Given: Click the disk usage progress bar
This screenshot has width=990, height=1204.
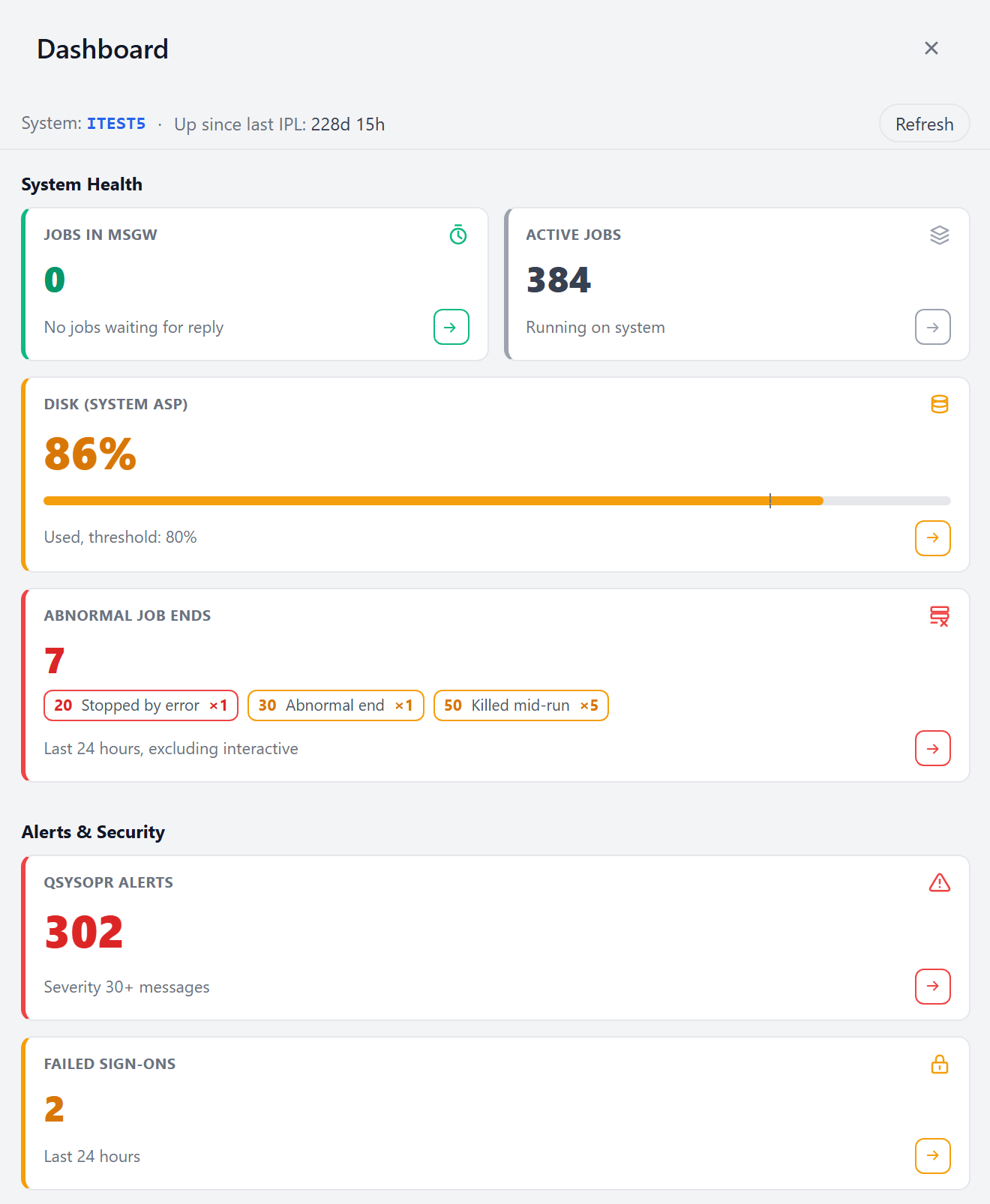Looking at the screenshot, I should (x=497, y=501).
